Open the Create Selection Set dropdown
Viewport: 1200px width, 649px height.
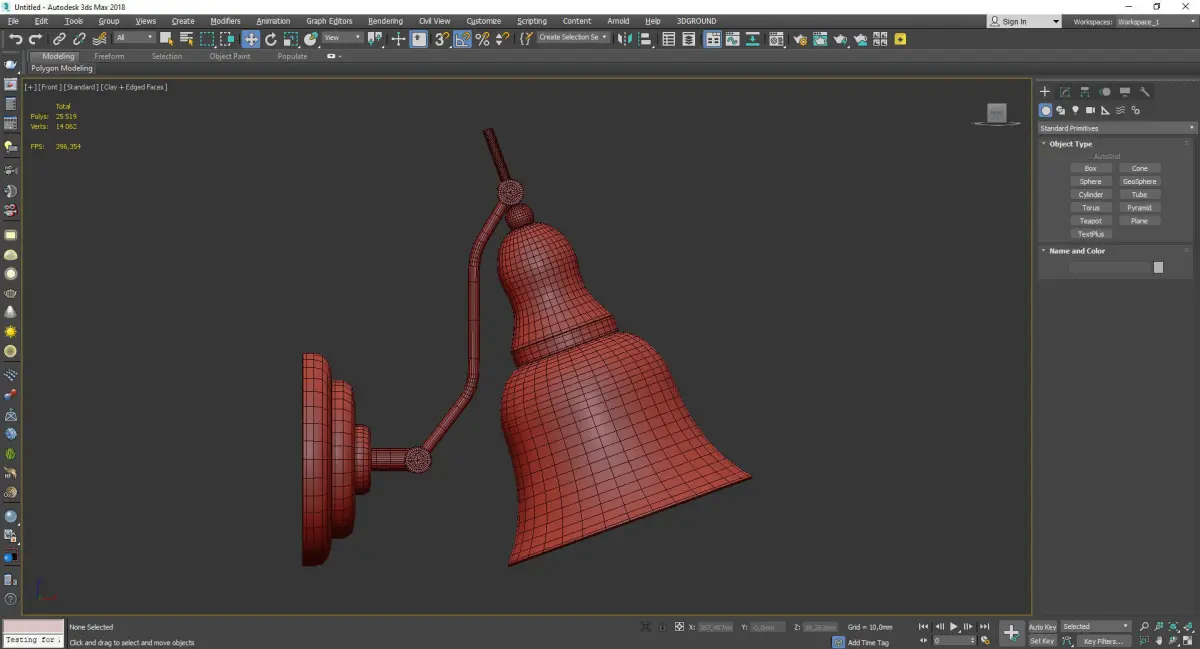[573, 38]
